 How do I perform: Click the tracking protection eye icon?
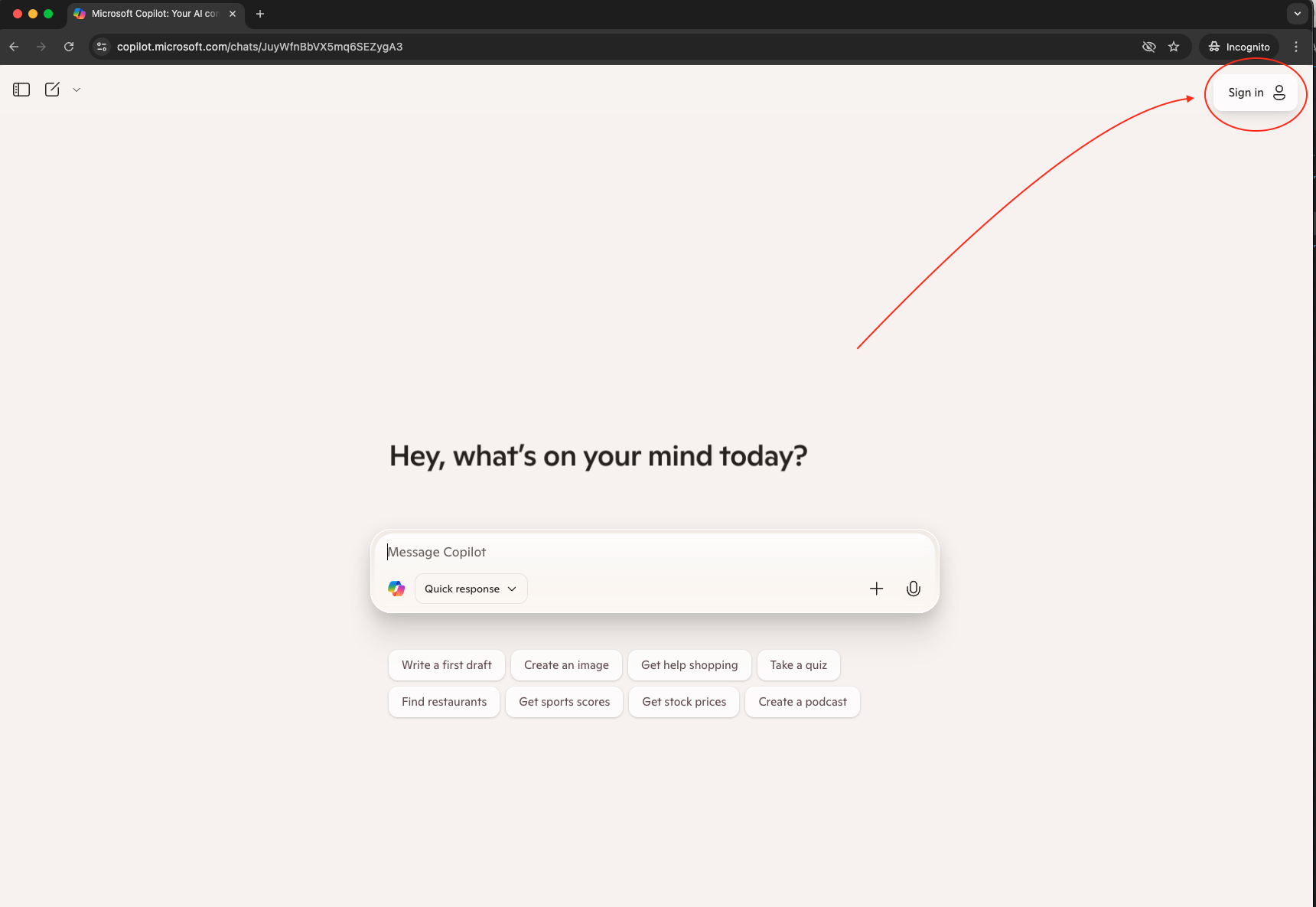pos(1148,47)
